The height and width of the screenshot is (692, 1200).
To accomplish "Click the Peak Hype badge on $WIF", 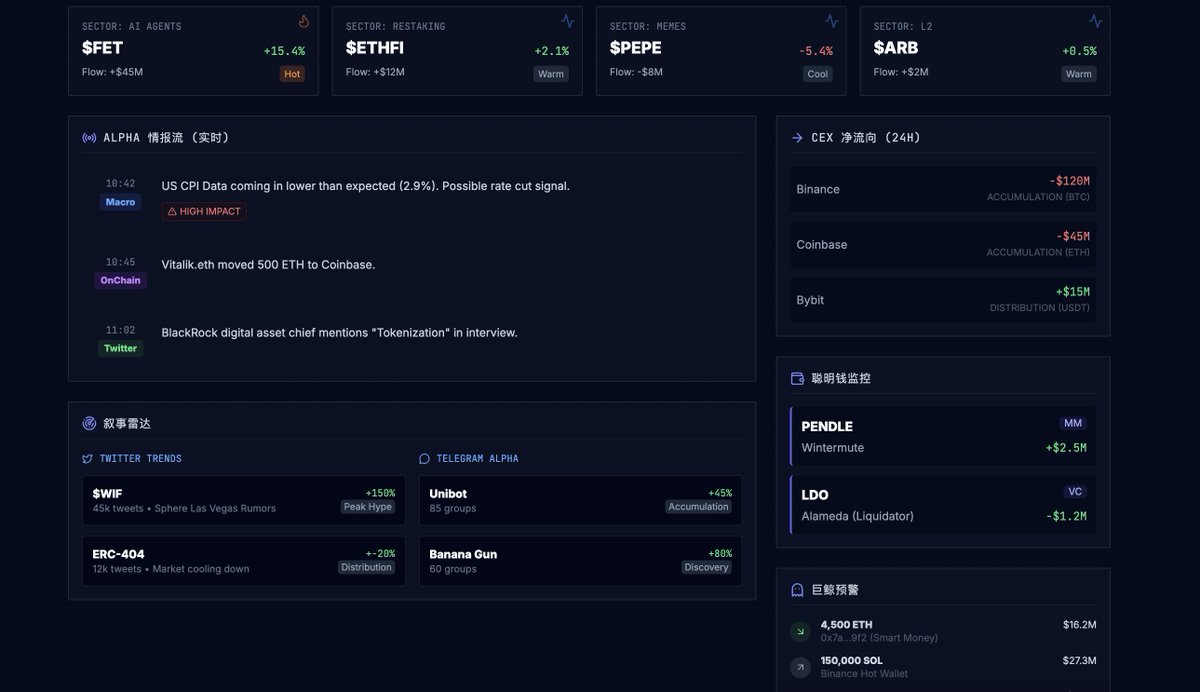I will [368, 507].
